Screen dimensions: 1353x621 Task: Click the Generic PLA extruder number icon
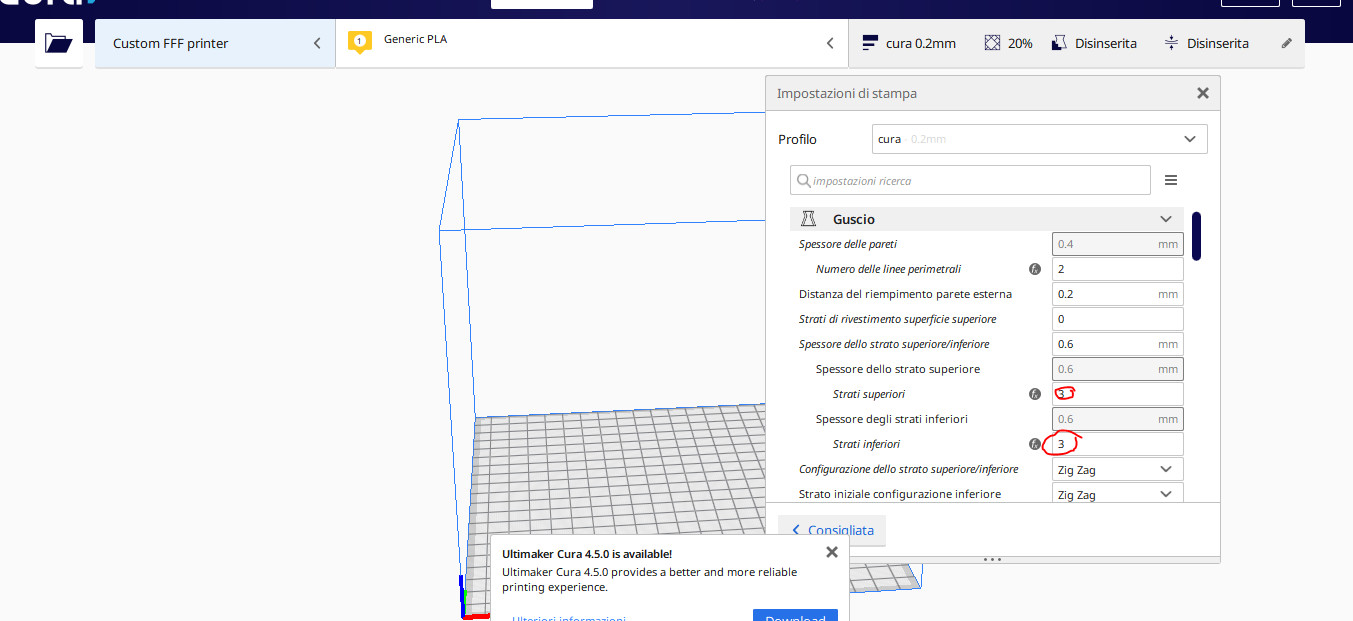pos(360,42)
